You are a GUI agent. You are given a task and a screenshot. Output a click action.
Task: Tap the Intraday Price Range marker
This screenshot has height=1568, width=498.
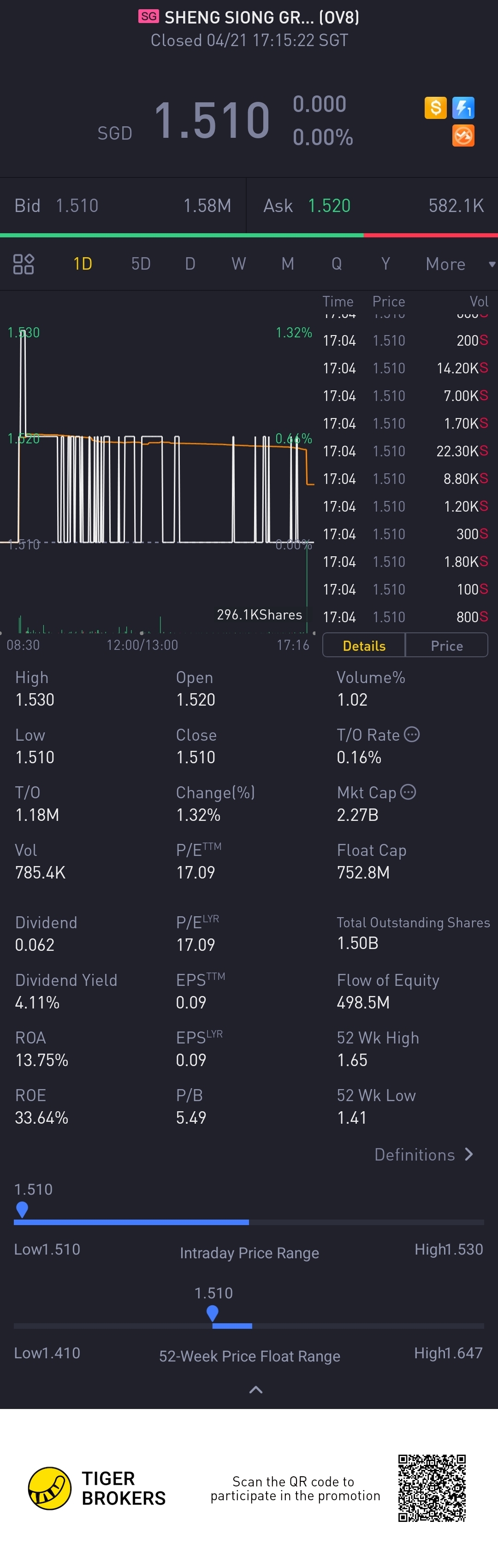click(22, 1209)
